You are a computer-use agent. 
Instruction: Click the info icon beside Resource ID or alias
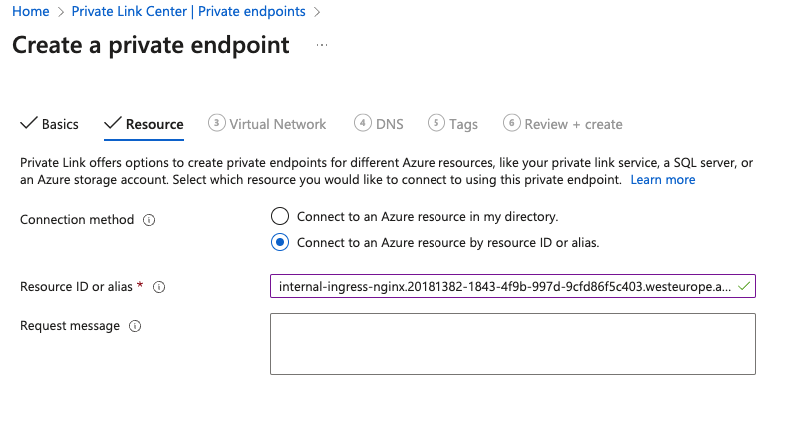pos(159,287)
